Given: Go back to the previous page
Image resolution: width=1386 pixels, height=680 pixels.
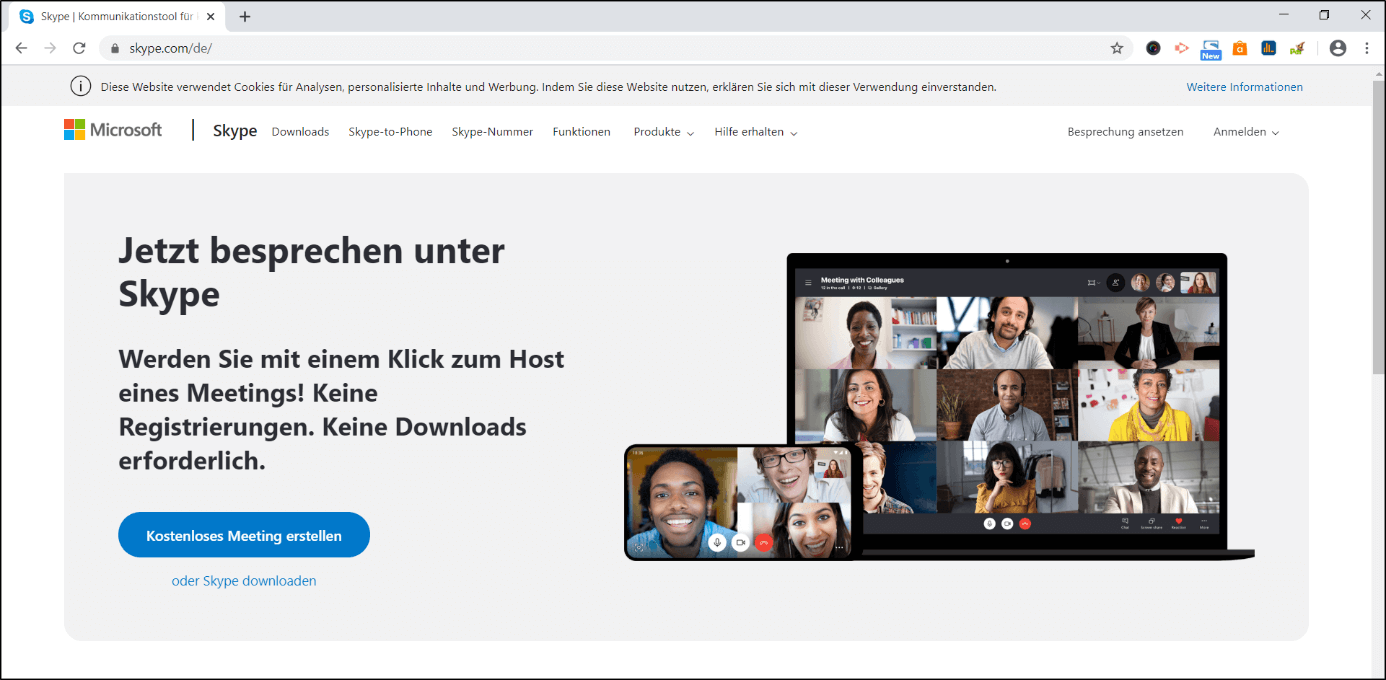Looking at the screenshot, I should [x=21, y=48].
